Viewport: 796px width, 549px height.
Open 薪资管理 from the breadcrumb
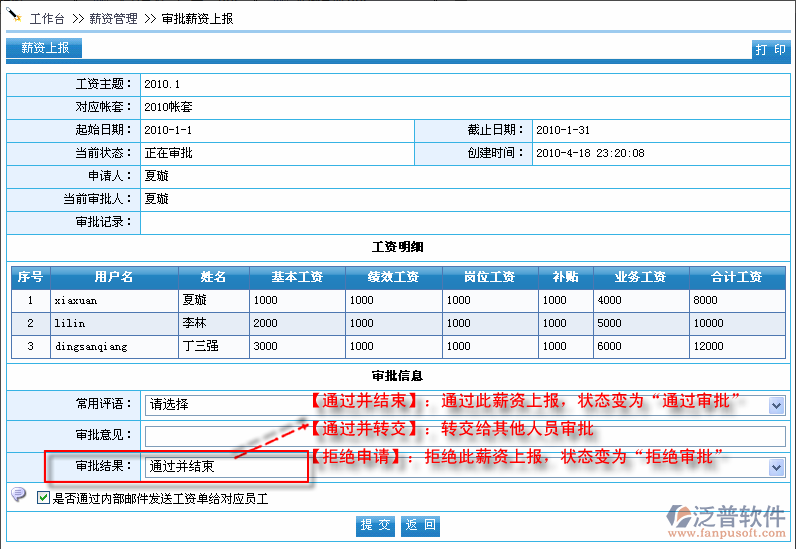[113, 19]
